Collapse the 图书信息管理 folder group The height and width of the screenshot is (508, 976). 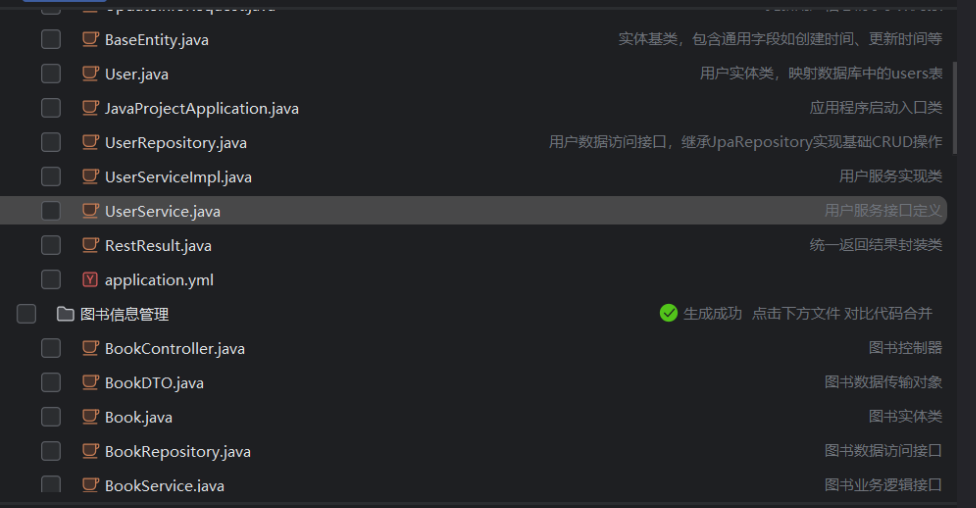pos(124,314)
